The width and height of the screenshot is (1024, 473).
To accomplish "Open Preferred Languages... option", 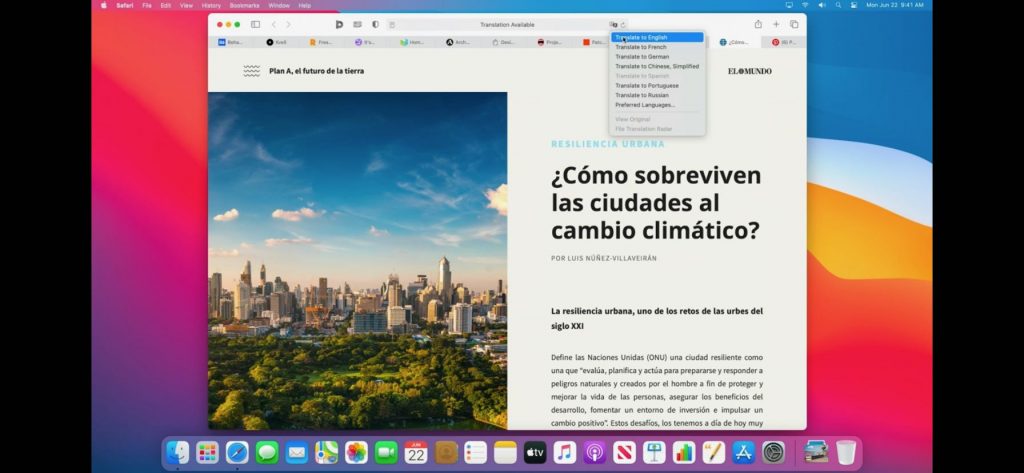I will (657, 105).
